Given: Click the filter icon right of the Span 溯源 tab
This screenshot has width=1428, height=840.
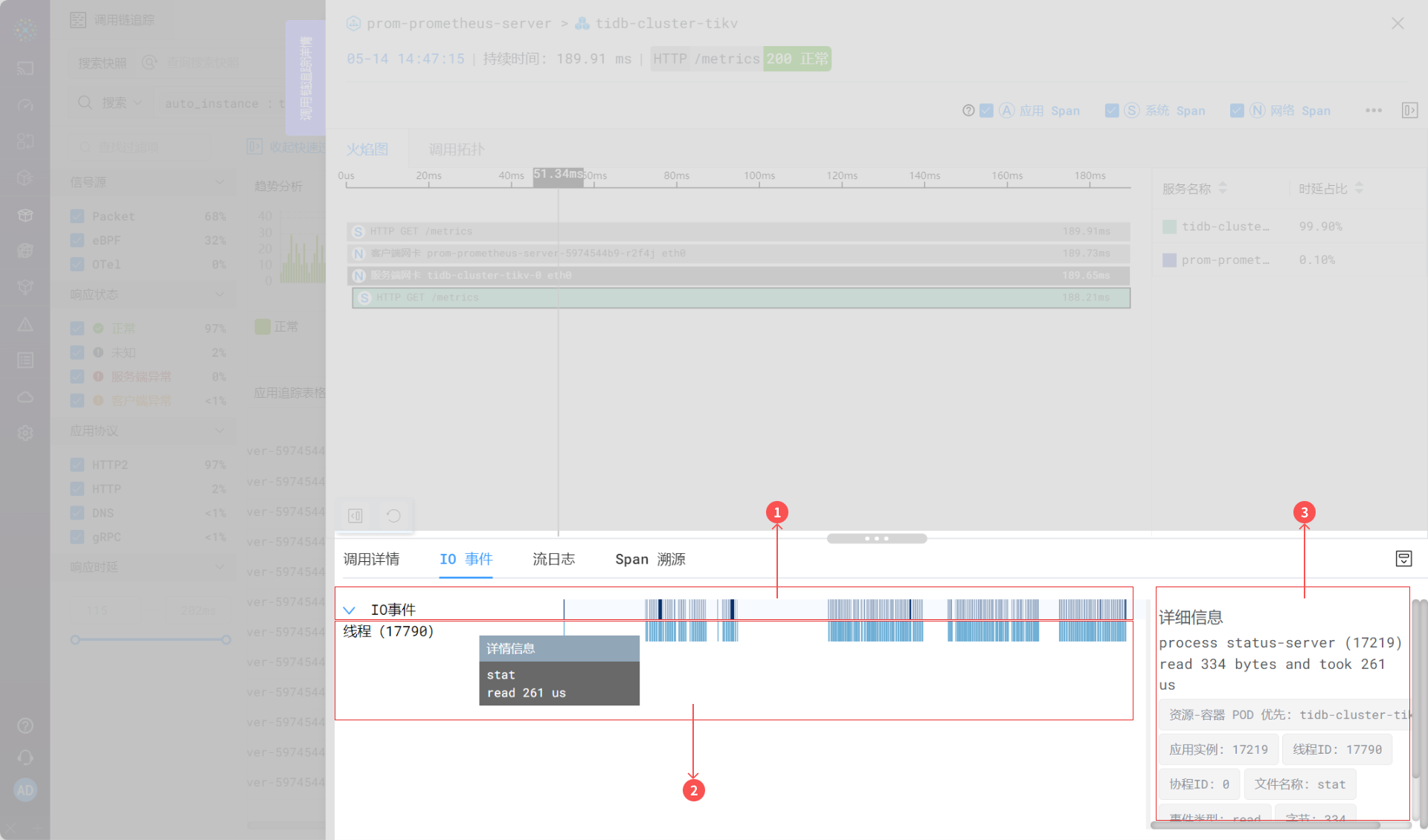Looking at the screenshot, I should (x=1403, y=559).
